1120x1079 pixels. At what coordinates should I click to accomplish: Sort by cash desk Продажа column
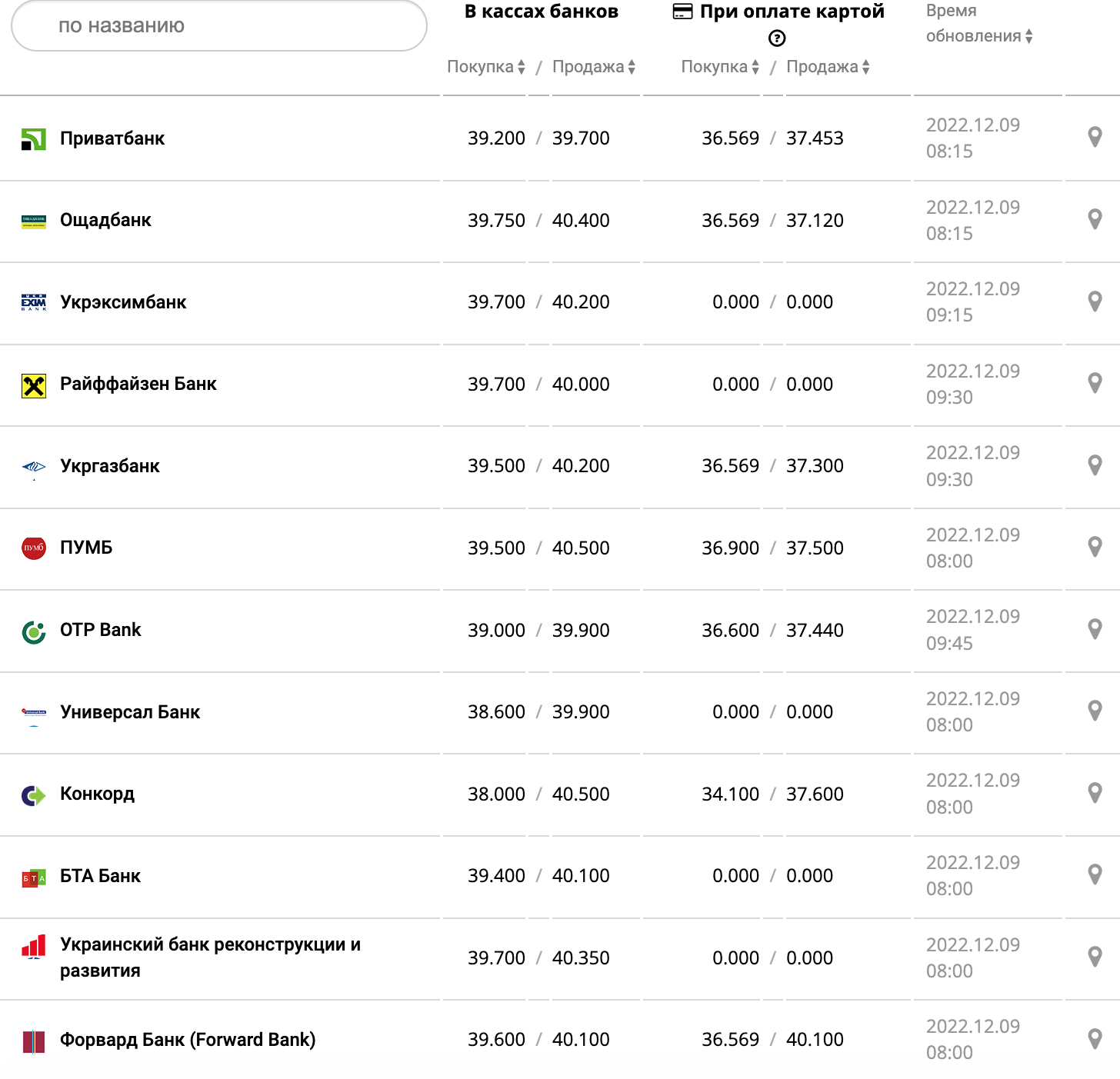click(594, 67)
